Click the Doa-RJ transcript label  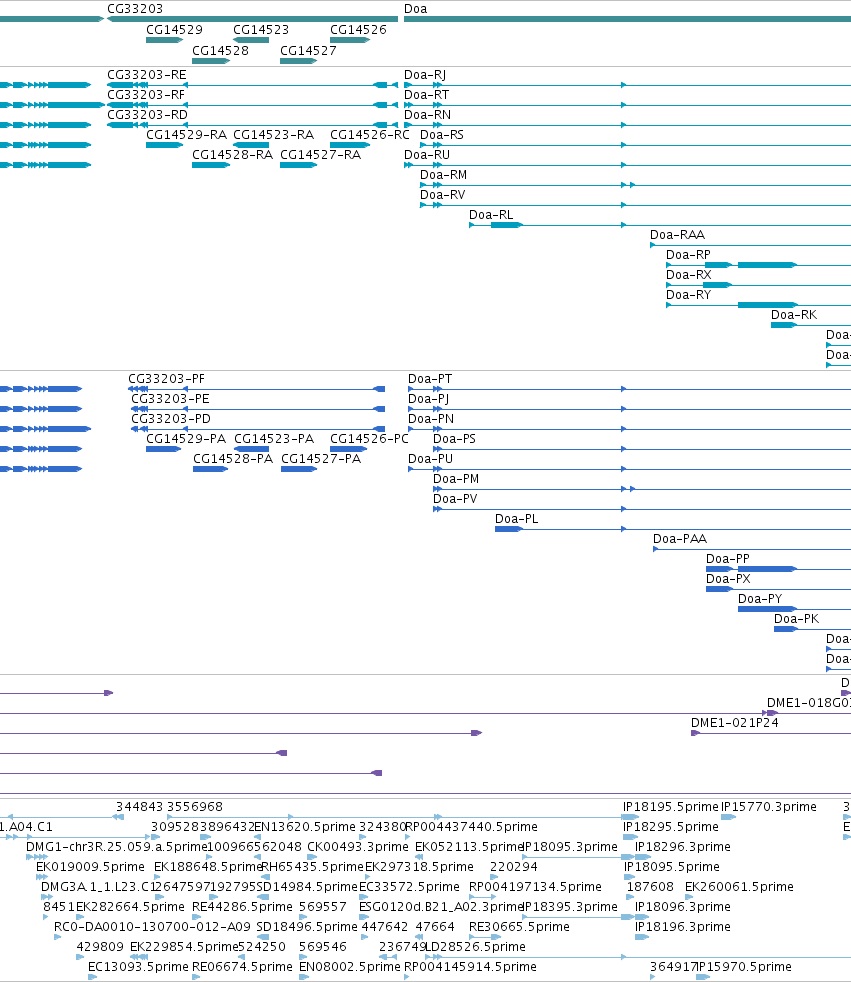(425, 75)
